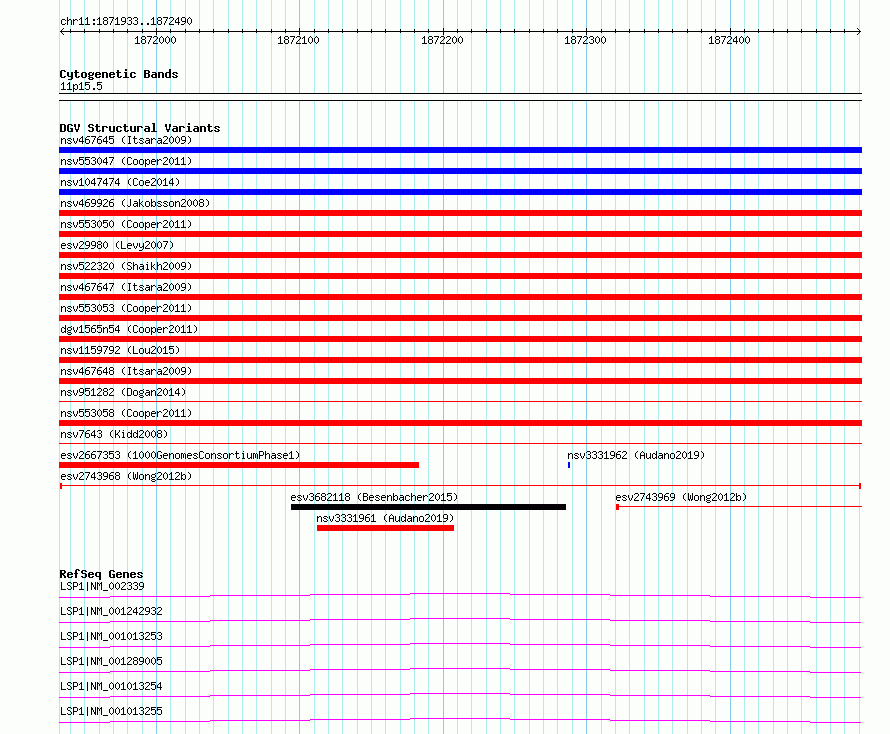Click esv3682118 (Besenbacher2015) label
Image resolution: width=890 pixels, height=734 pixels.
pyautogui.click(x=374, y=497)
